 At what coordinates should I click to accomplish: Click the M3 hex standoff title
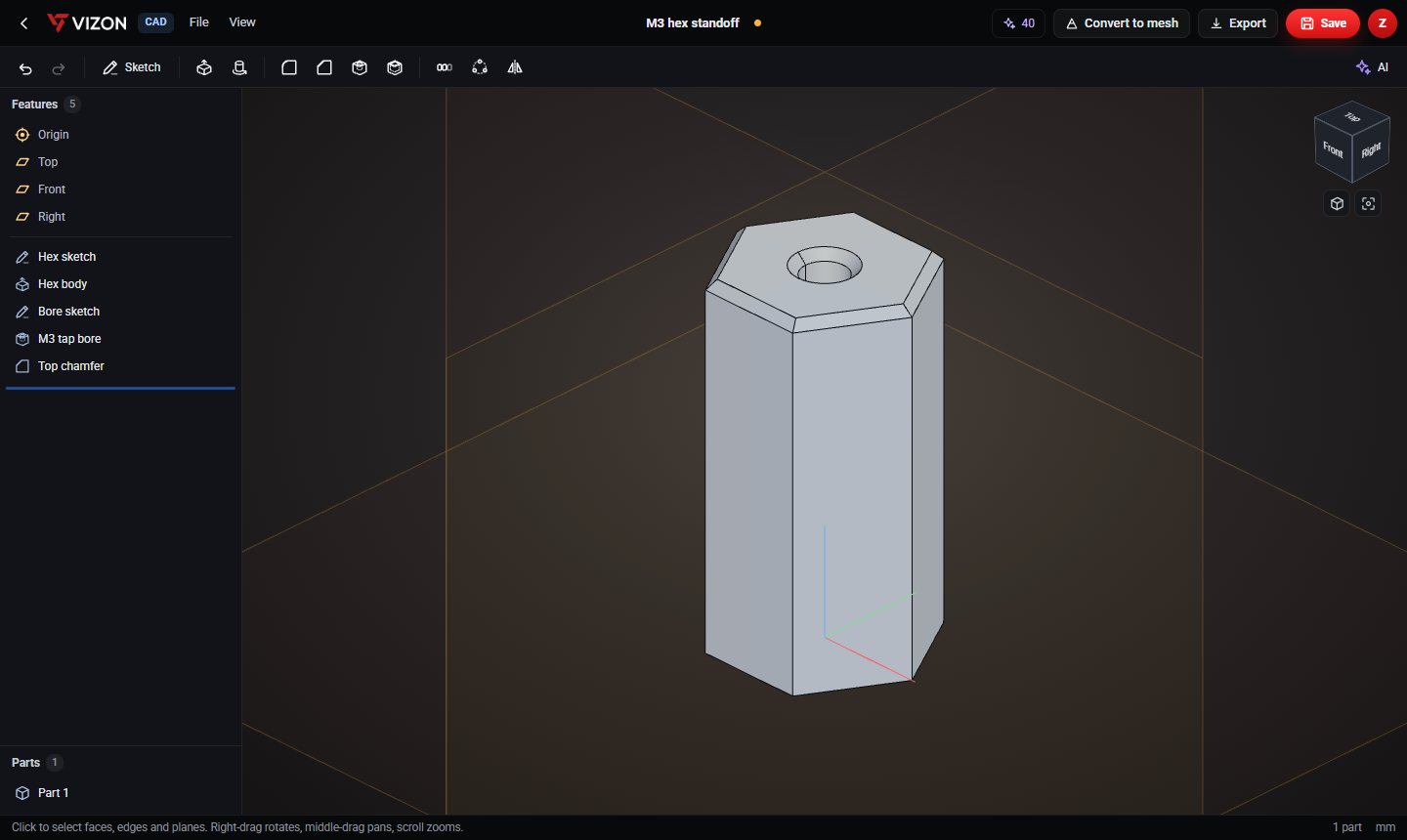pyautogui.click(x=693, y=22)
